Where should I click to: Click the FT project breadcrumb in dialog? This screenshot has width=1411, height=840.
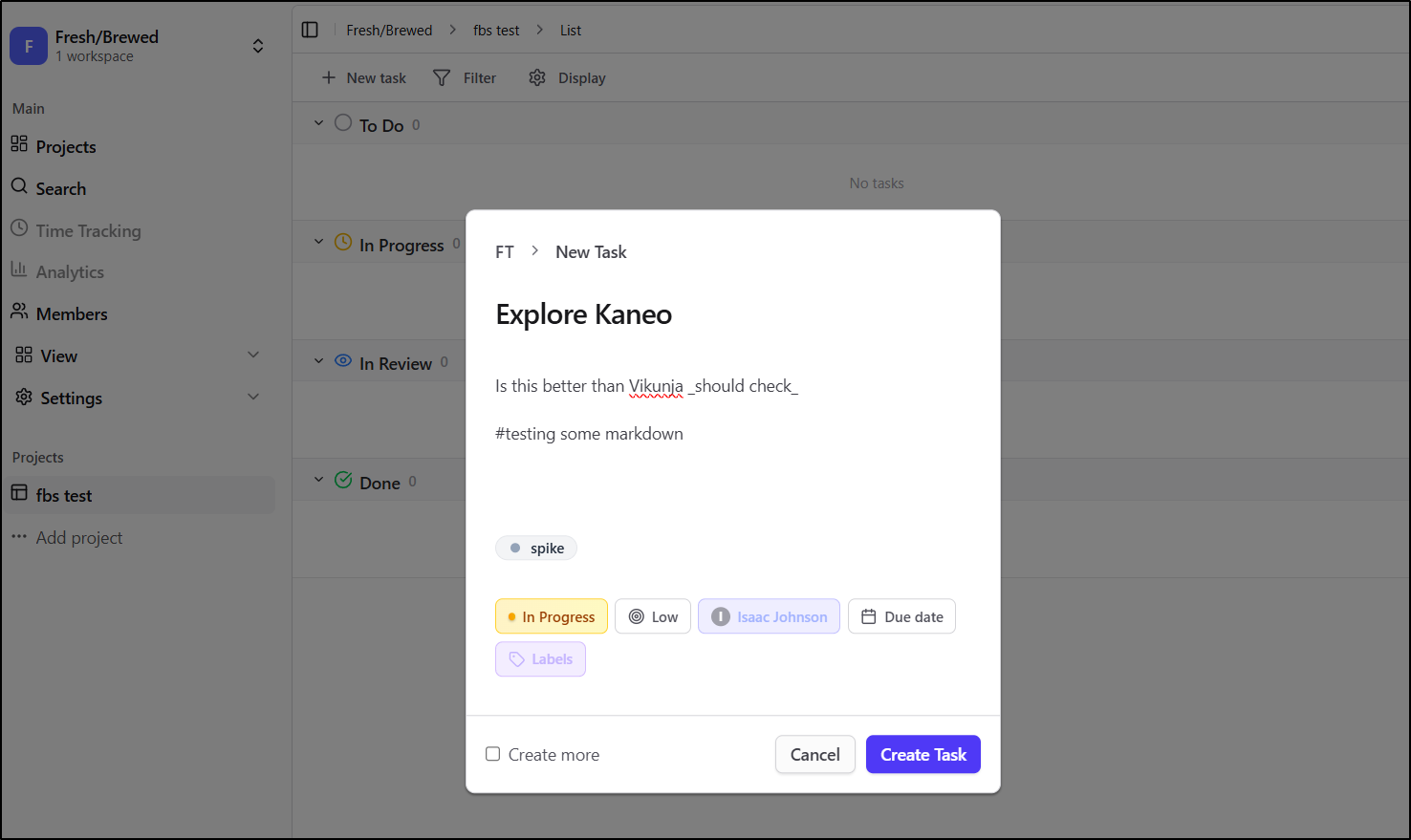[x=505, y=252]
